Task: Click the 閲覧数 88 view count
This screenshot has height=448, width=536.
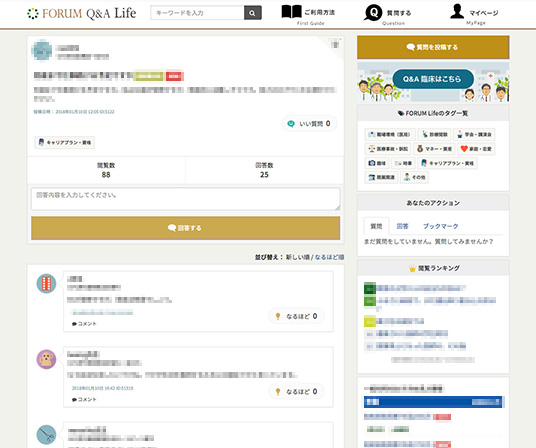Action: [x=106, y=170]
